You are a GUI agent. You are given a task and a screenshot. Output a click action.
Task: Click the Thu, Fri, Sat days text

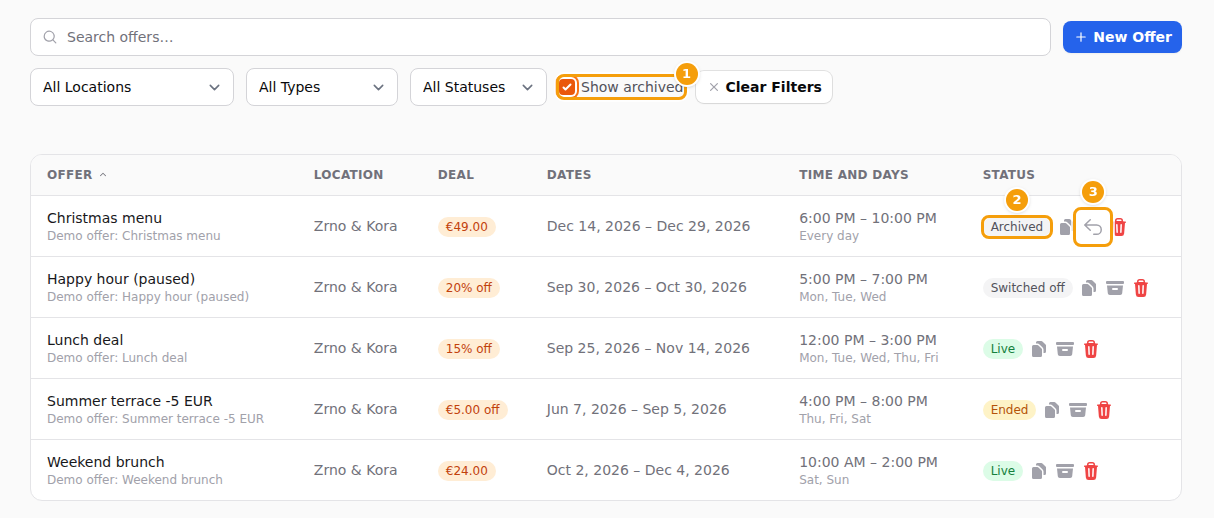[835, 419]
